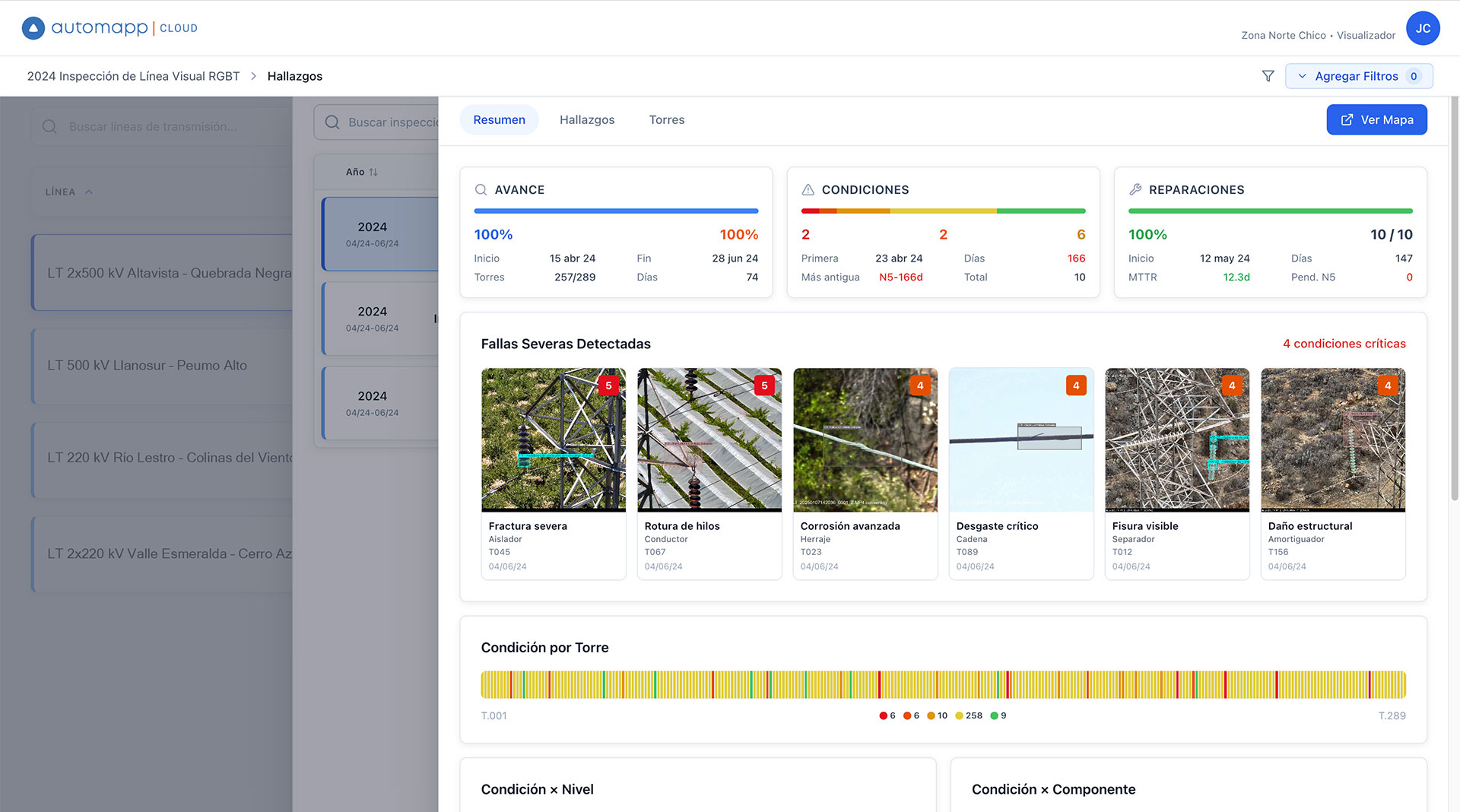Click the Automapp logo icon
Image resolution: width=1460 pixels, height=812 pixels.
[33, 27]
